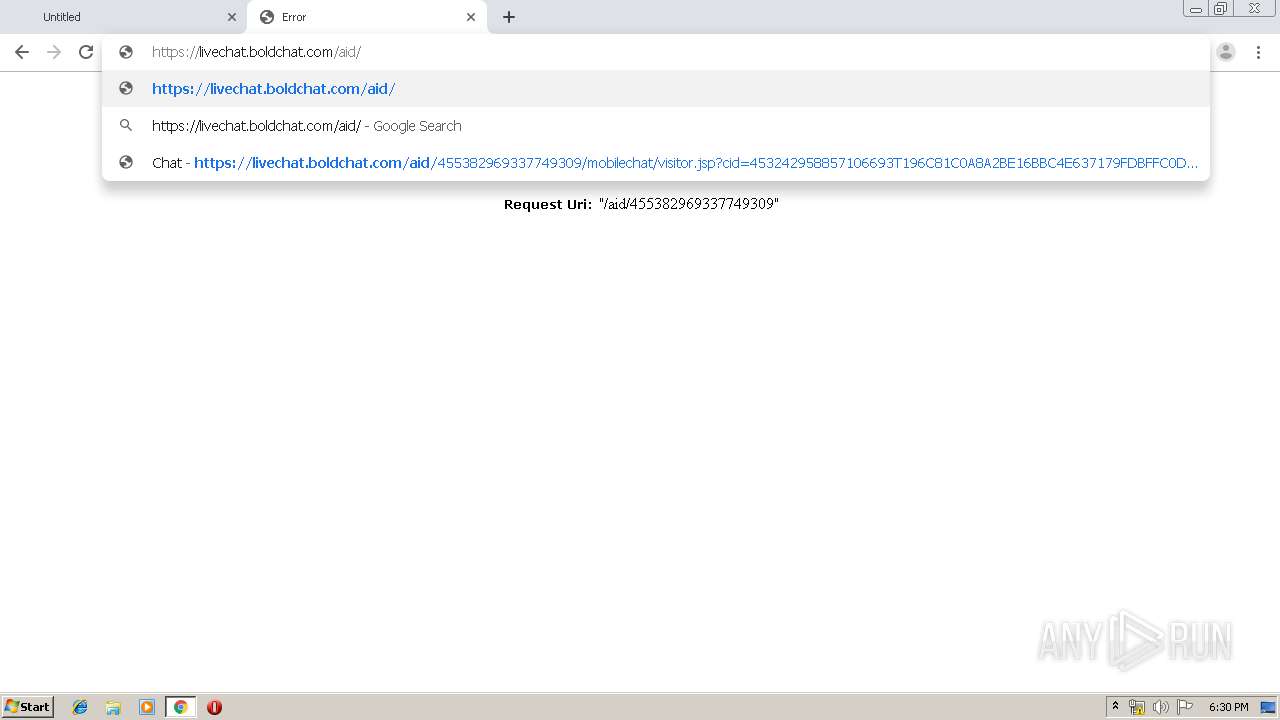
Task: Click the globe icon in the address bar
Action: coord(126,52)
